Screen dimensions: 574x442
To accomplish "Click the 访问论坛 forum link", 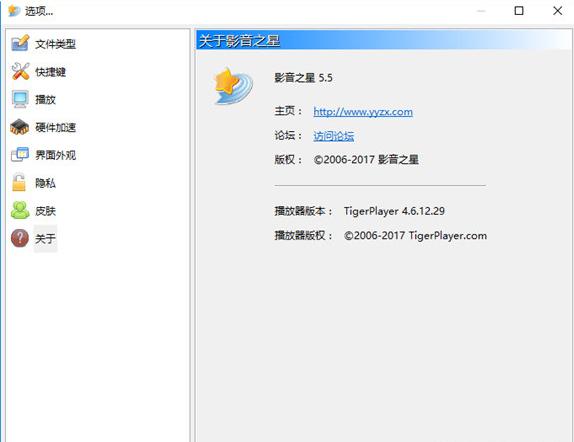I will click(333, 136).
